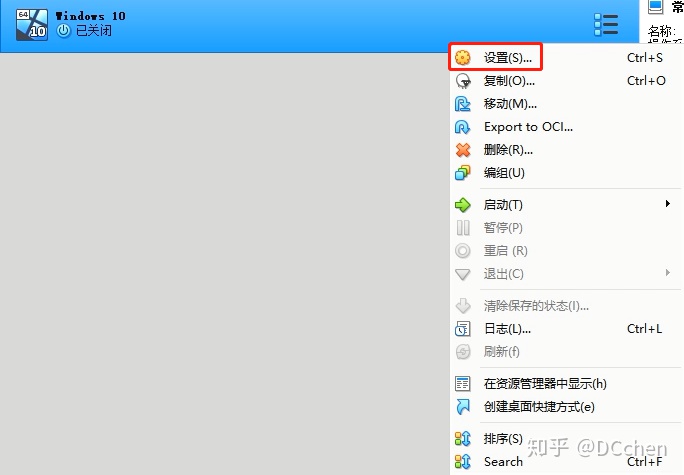The width and height of the screenshot is (684, 475).
Task: Select 在资源管理器中显示(h) entry
Action: click(545, 384)
